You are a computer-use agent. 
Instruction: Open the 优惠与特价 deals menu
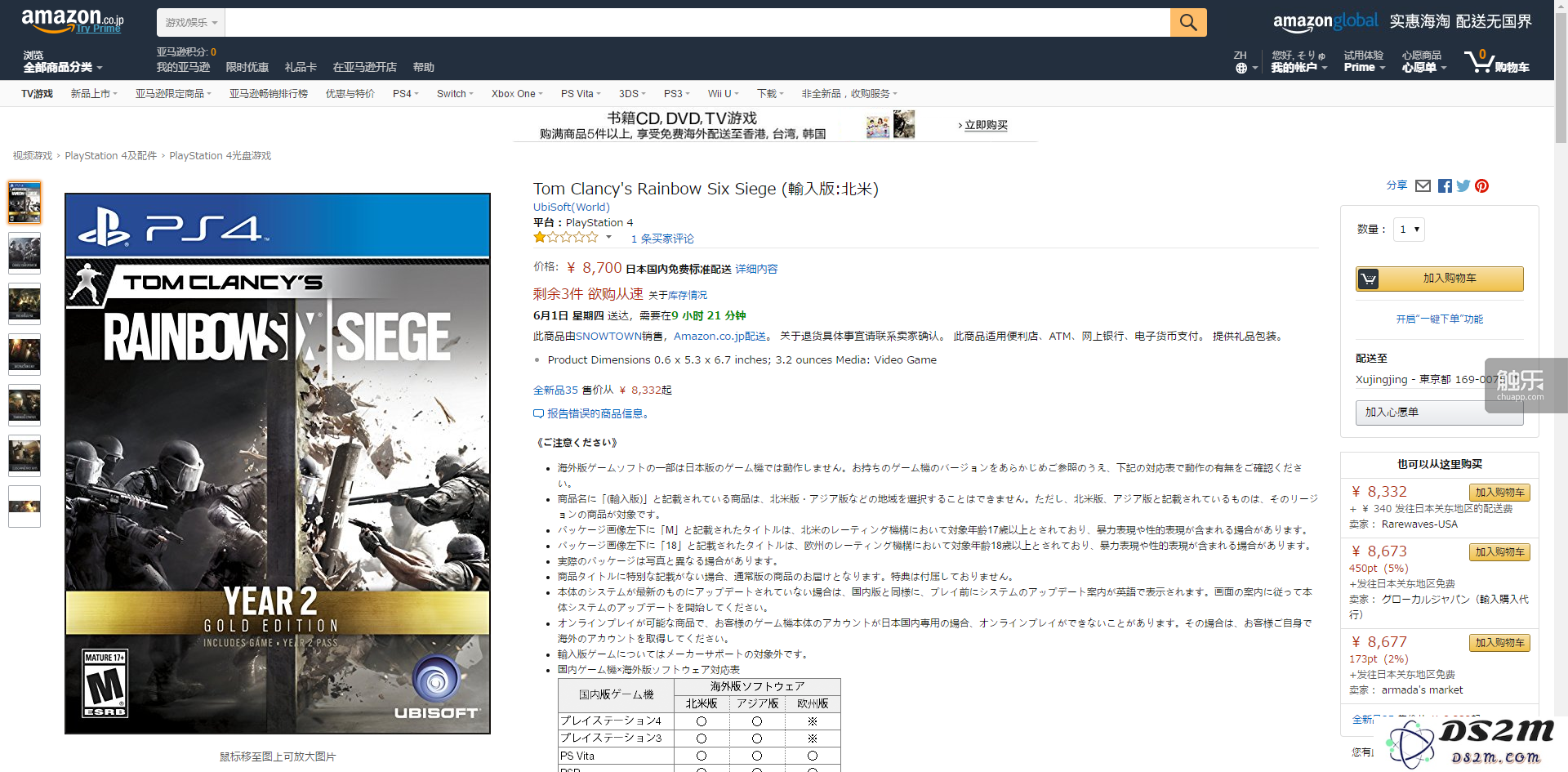click(x=350, y=94)
